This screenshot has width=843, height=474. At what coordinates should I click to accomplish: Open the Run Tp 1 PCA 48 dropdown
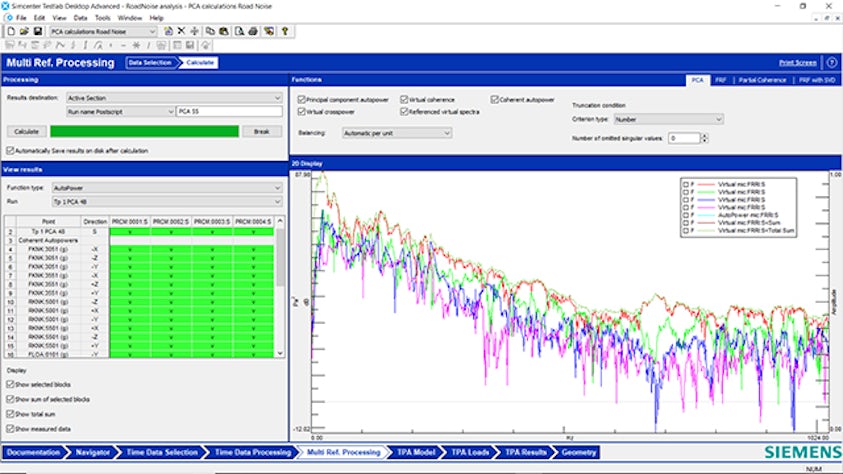coord(167,202)
